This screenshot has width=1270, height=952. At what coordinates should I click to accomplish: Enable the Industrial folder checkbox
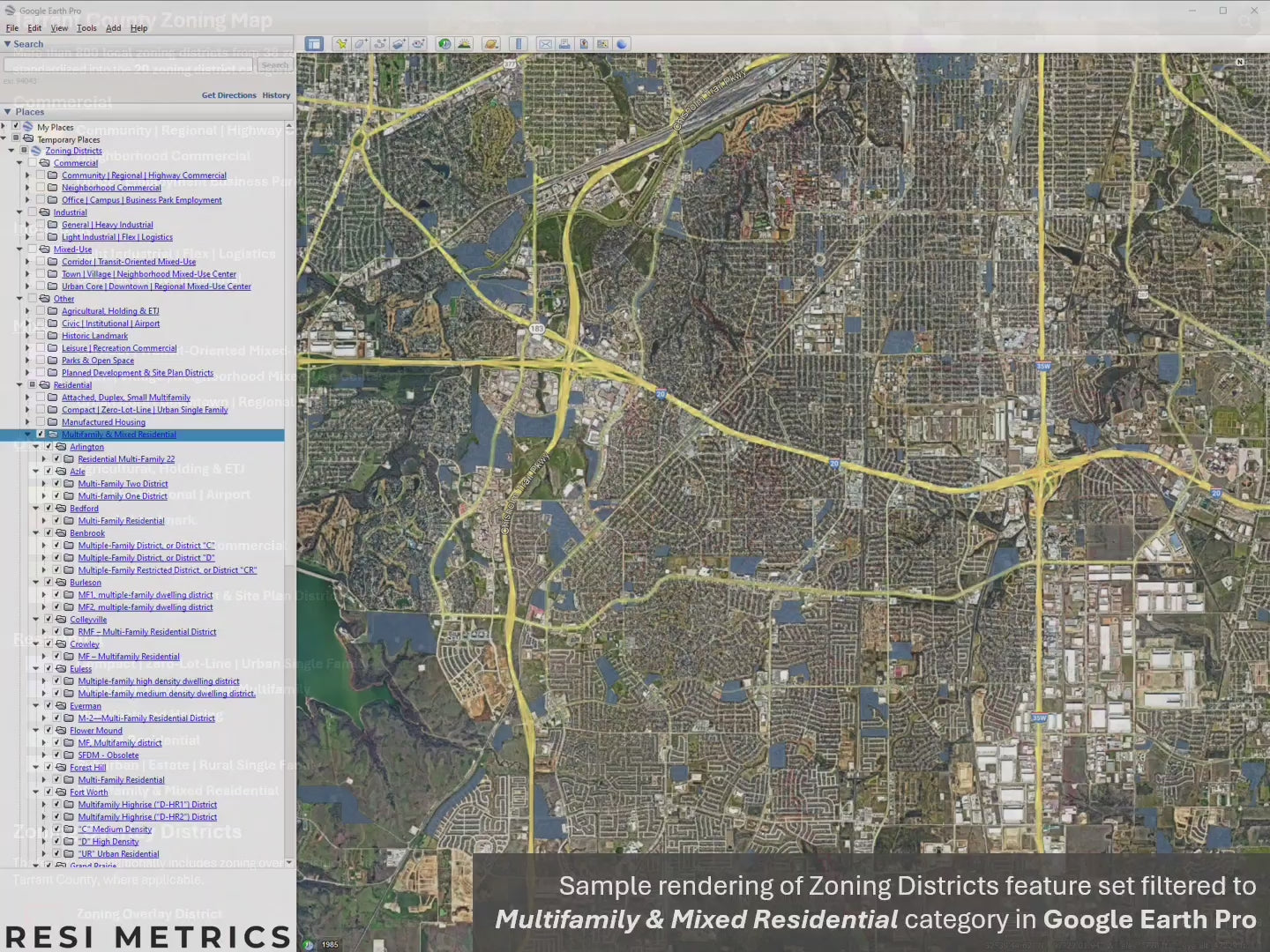[33, 212]
